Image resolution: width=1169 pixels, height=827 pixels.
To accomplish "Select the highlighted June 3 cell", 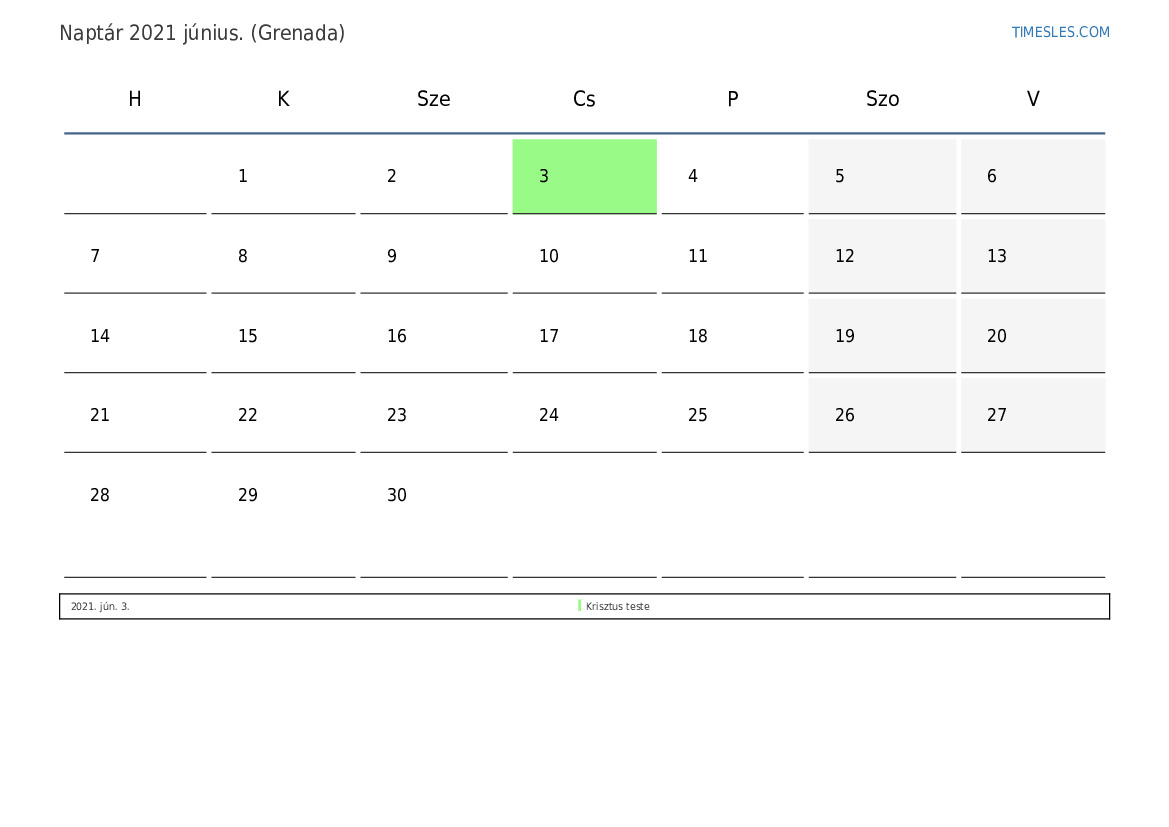I will (x=584, y=176).
